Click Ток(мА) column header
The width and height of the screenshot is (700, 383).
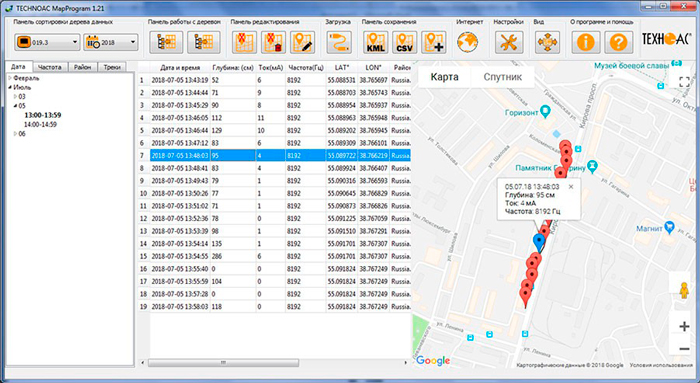(x=271, y=68)
